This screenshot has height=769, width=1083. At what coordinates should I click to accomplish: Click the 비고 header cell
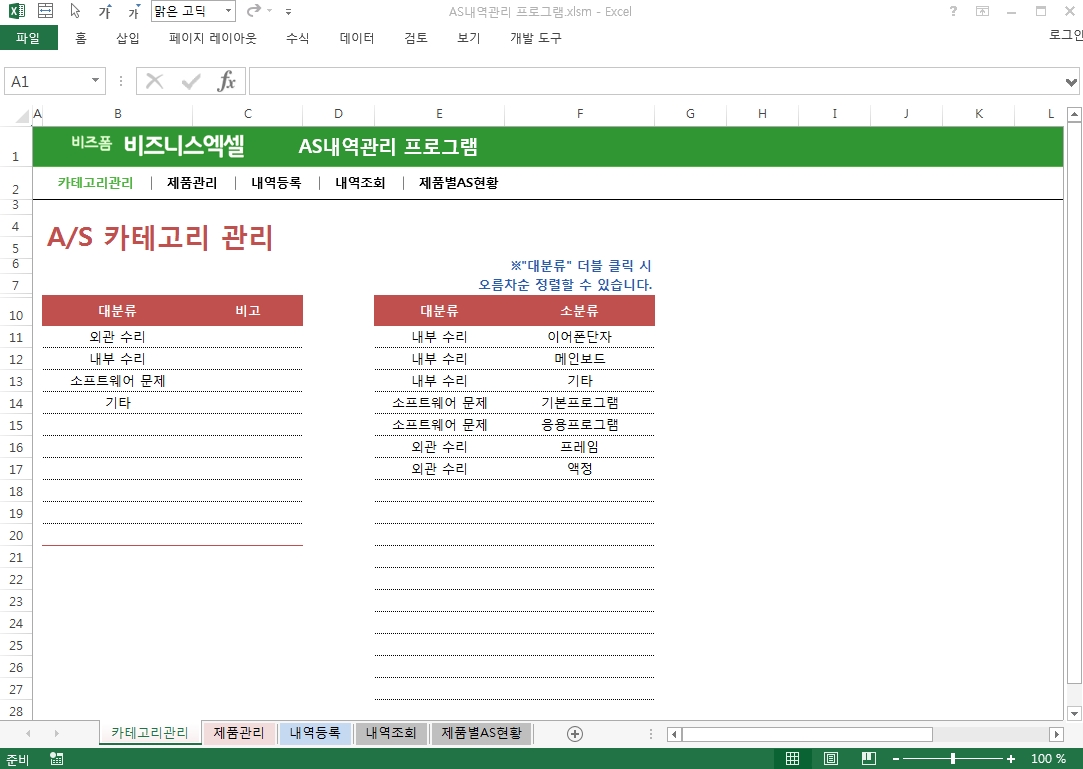tap(248, 311)
